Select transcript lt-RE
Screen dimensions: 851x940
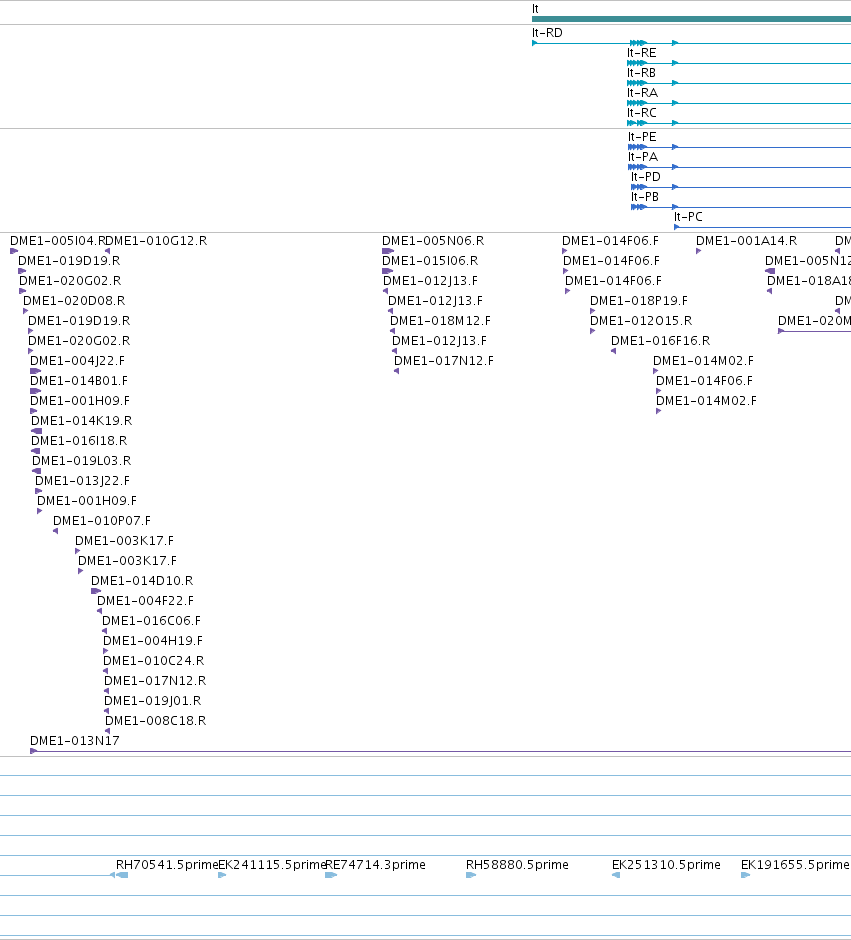tap(641, 53)
